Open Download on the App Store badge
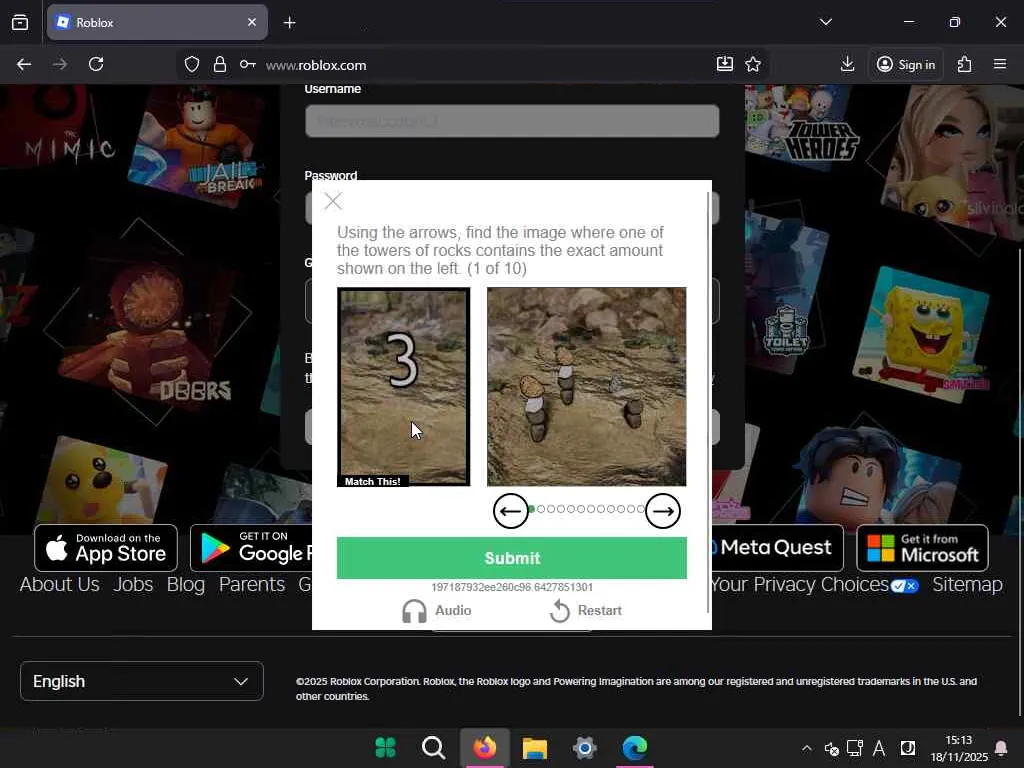Image resolution: width=1024 pixels, height=768 pixels. click(106, 548)
